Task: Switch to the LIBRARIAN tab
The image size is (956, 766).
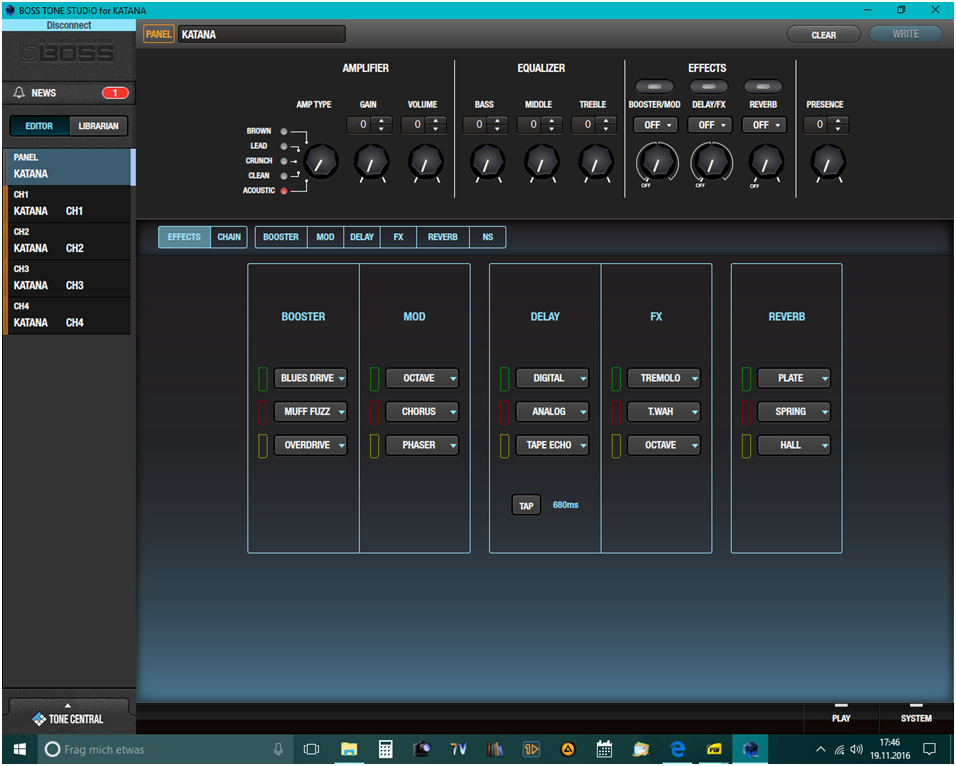Action: (x=98, y=126)
